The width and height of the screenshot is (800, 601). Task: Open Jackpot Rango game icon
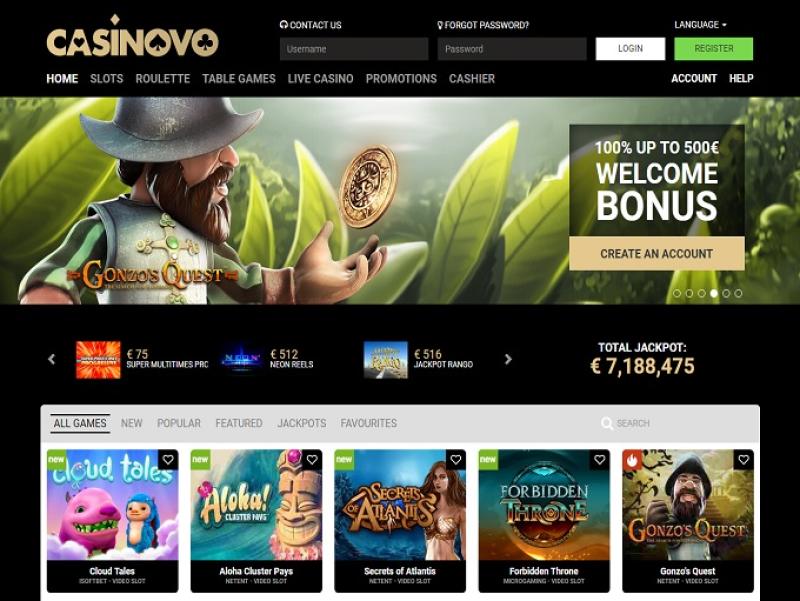tap(386, 360)
